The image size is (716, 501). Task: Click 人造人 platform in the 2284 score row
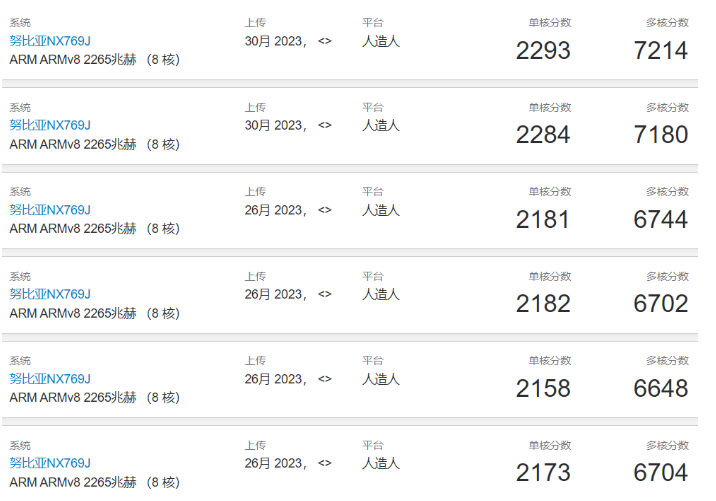pyautogui.click(x=381, y=125)
